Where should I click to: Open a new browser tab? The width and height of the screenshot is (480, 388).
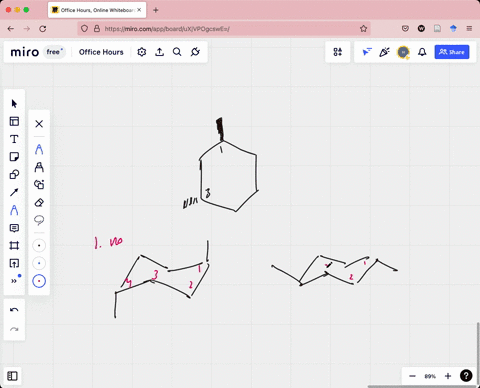[x=156, y=10]
